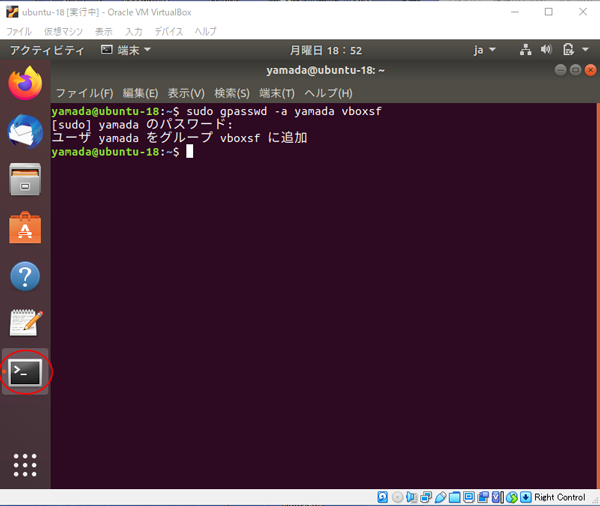
Task: Open terminal ヘルプ(H) menu
Action: pos(328,93)
